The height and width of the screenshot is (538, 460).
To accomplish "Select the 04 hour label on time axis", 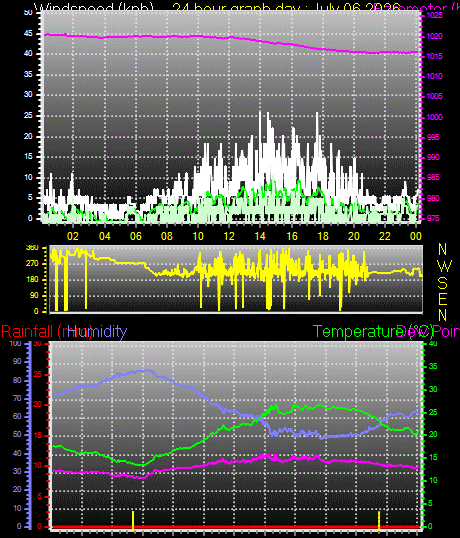I will coord(104,236).
